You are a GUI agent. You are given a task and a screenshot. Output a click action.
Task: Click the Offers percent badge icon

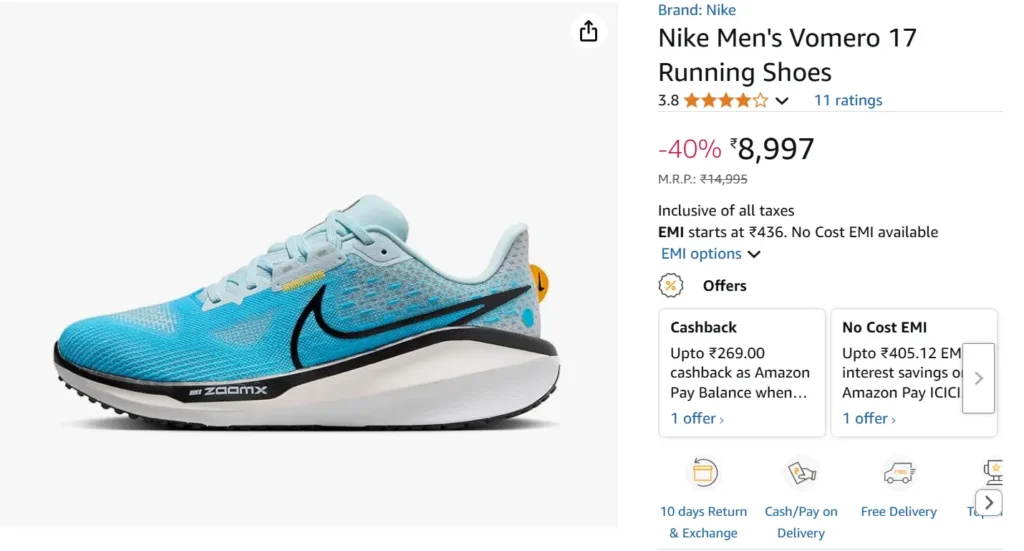pos(671,286)
